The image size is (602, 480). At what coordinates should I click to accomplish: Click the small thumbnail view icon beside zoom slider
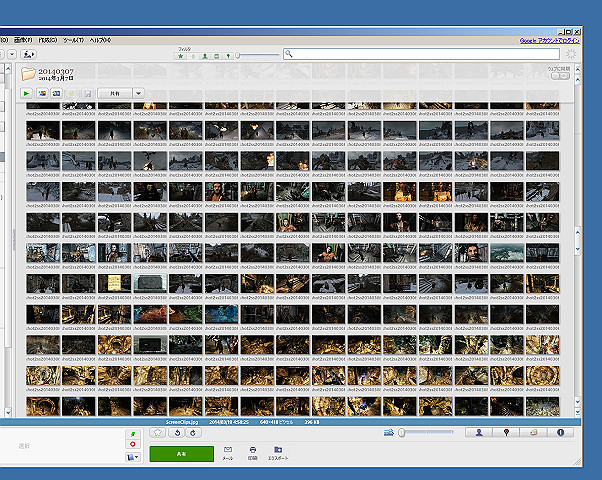pyautogui.click(x=389, y=433)
